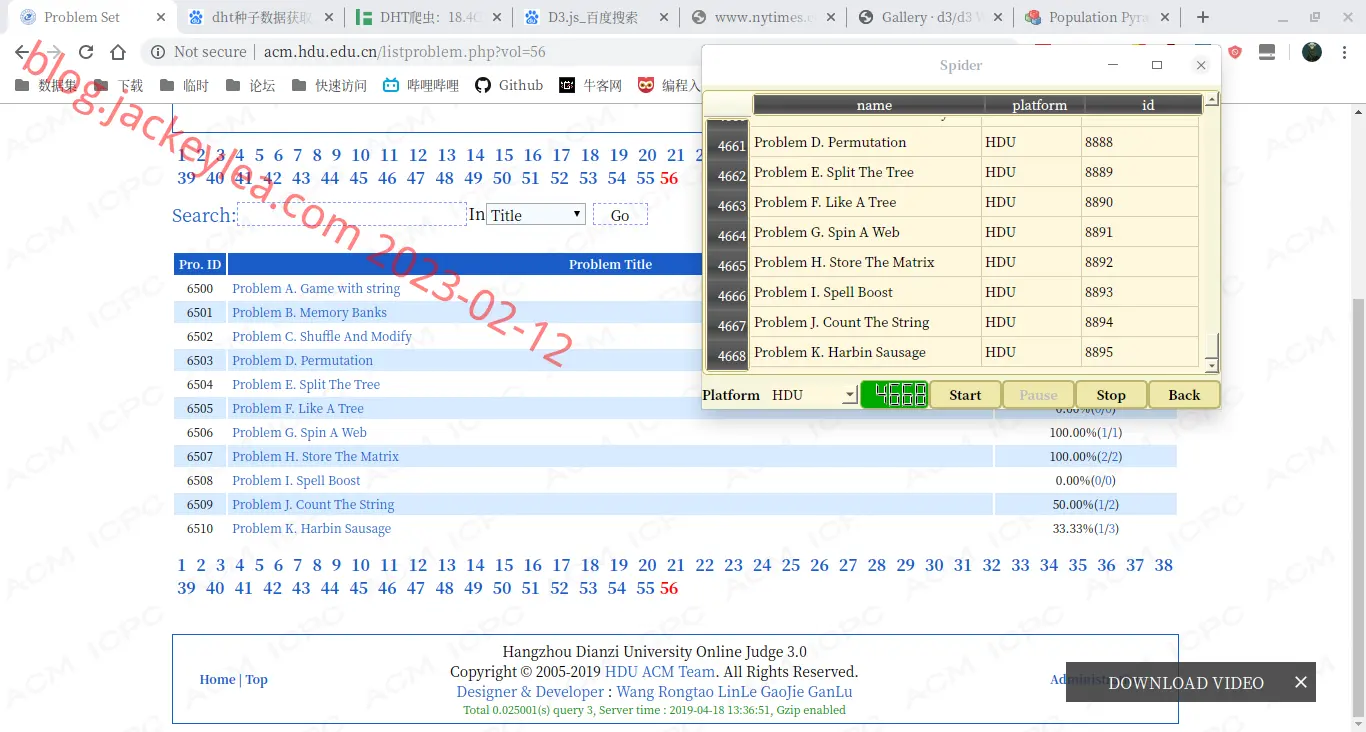Click the home icon in the toolbar
1366x732 pixels.
pyautogui.click(x=118, y=52)
